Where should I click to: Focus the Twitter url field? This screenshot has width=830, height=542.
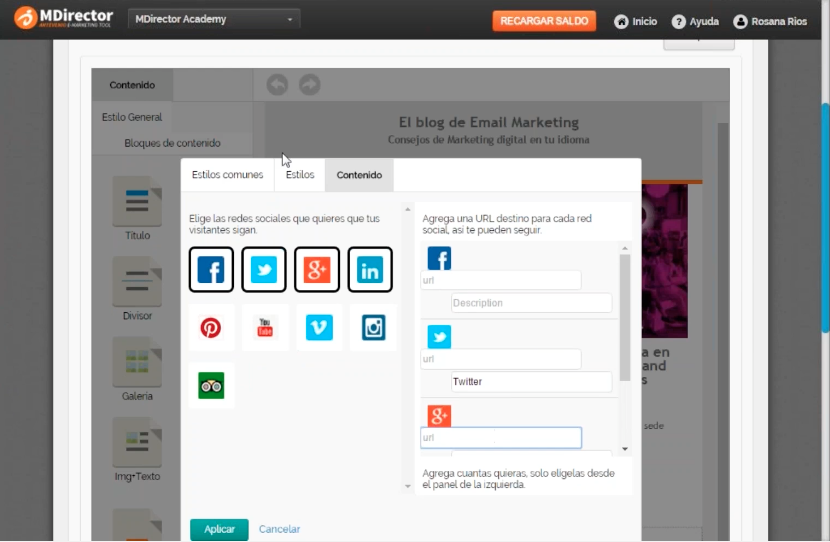(x=501, y=359)
